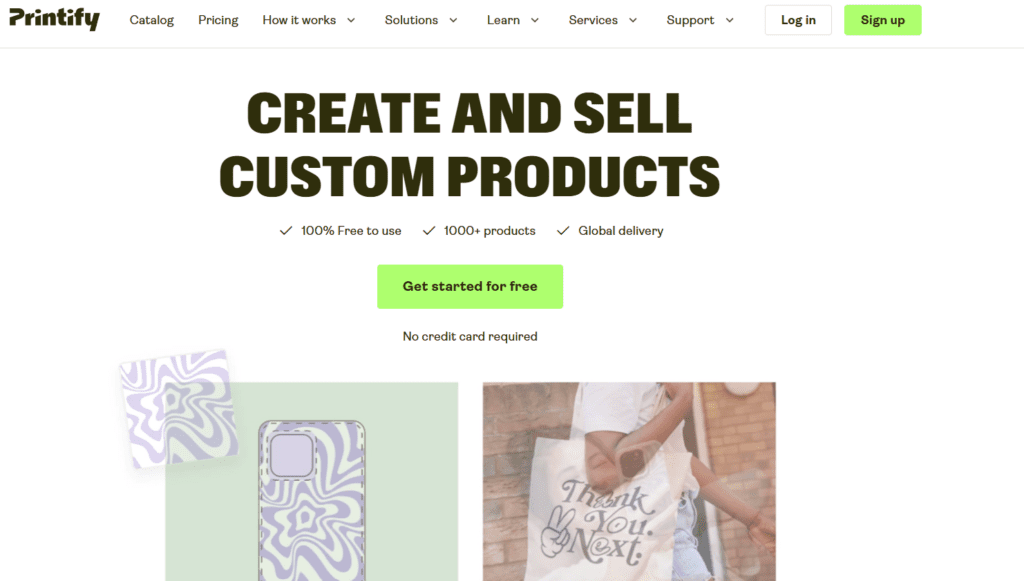The image size is (1024, 581).
Task: Expand the How it works chevron
Action: (351, 20)
